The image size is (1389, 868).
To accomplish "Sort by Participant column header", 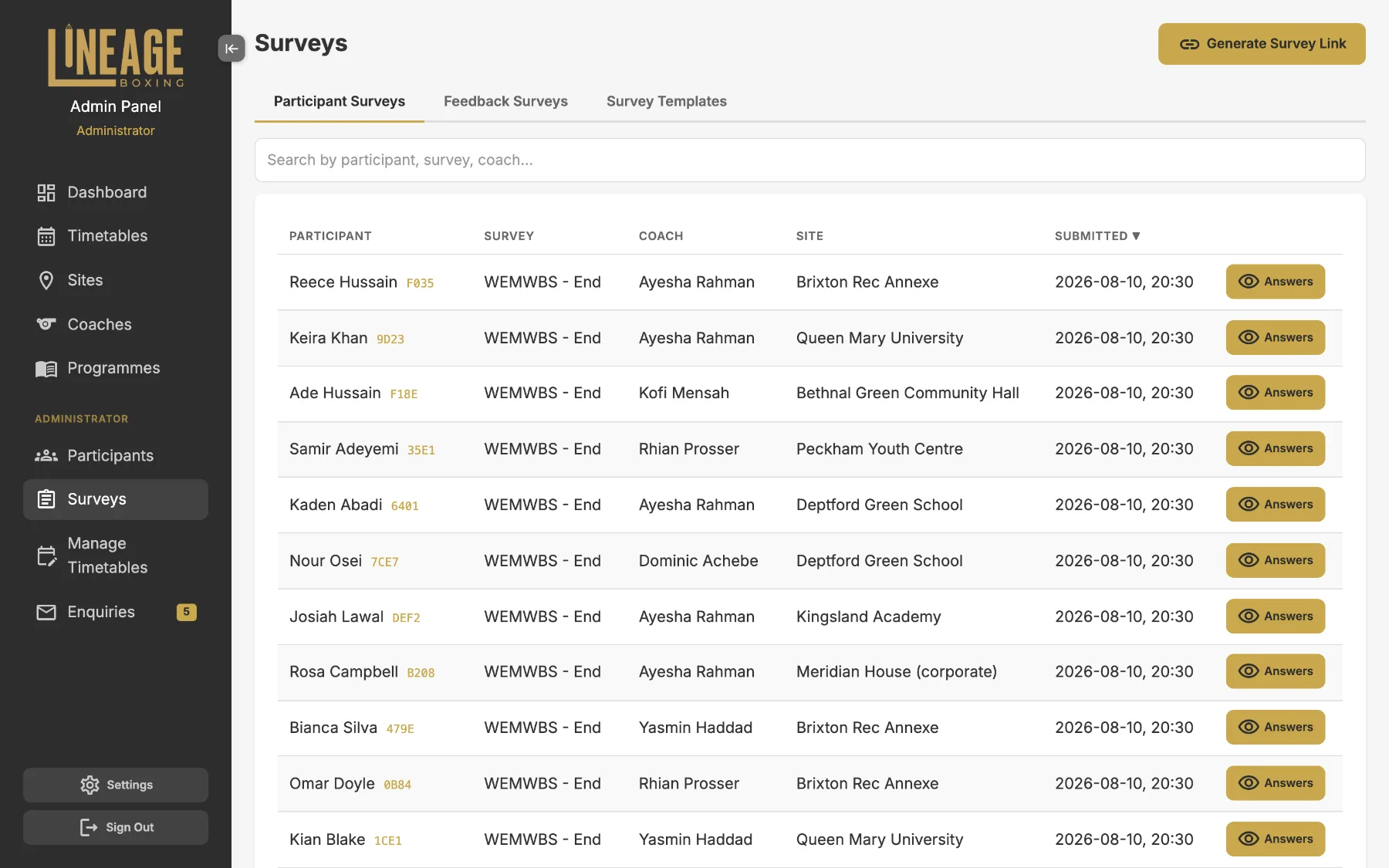I will pyautogui.click(x=330, y=236).
